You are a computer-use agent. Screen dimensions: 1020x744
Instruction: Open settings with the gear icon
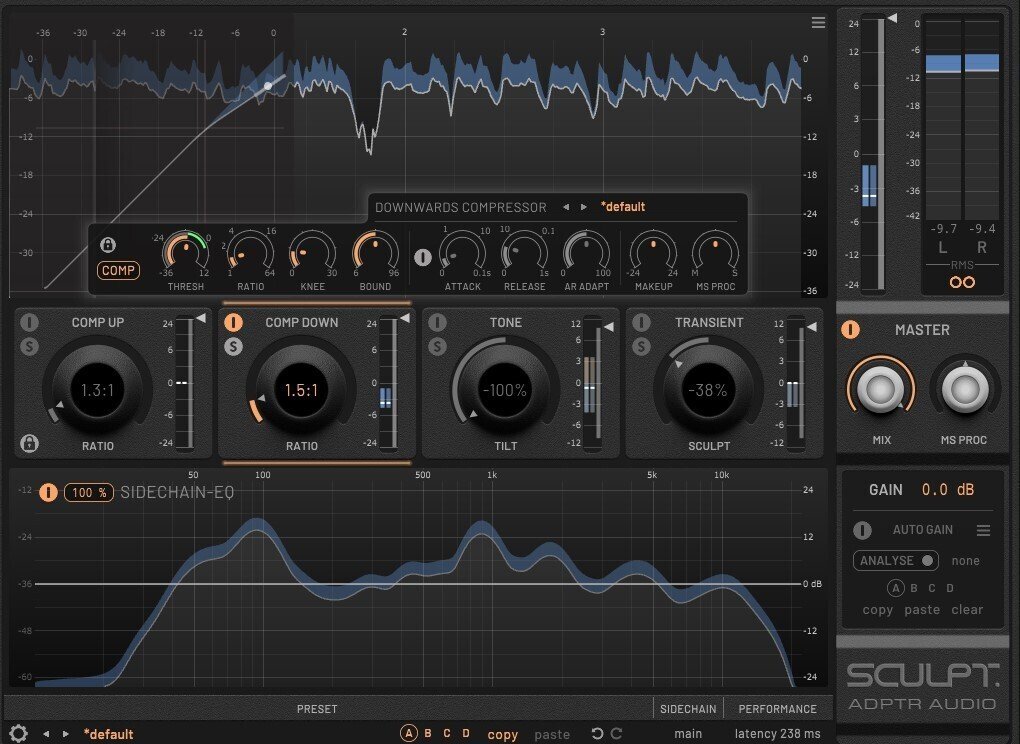click(18, 733)
